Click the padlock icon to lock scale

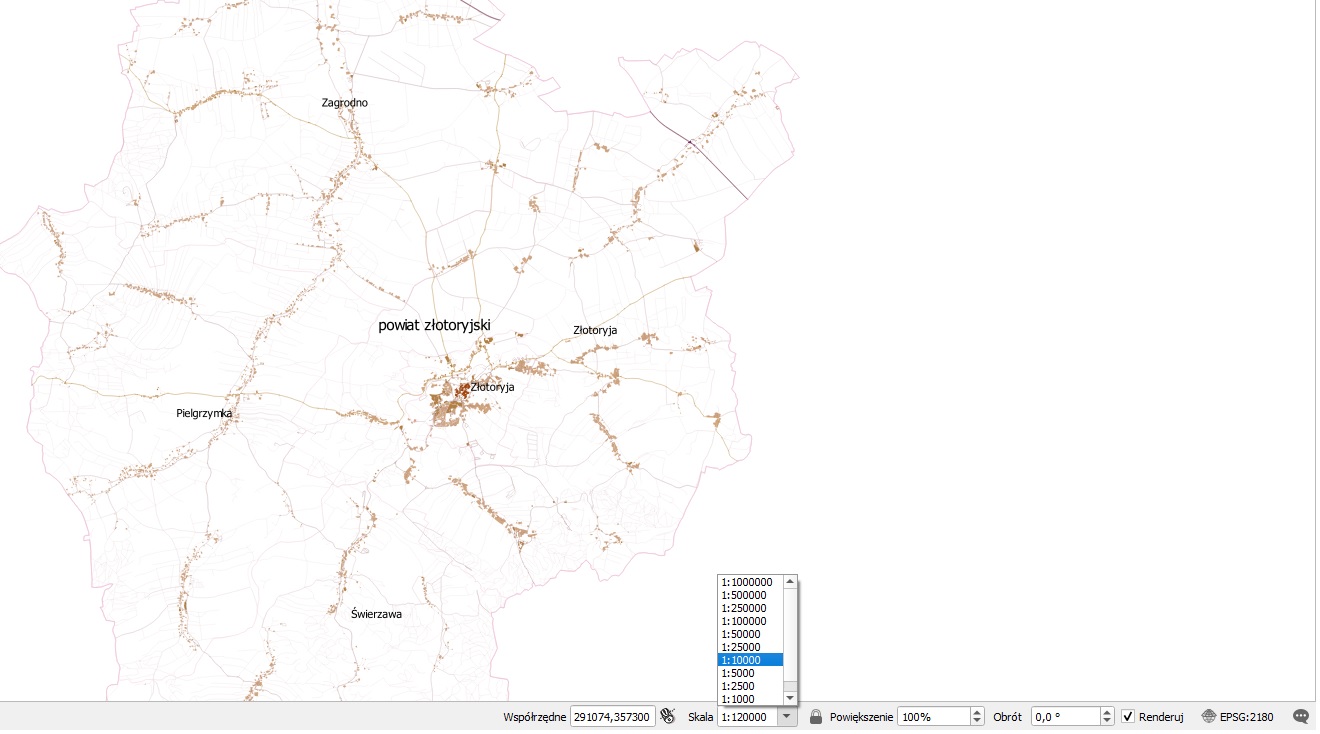[816, 717]
